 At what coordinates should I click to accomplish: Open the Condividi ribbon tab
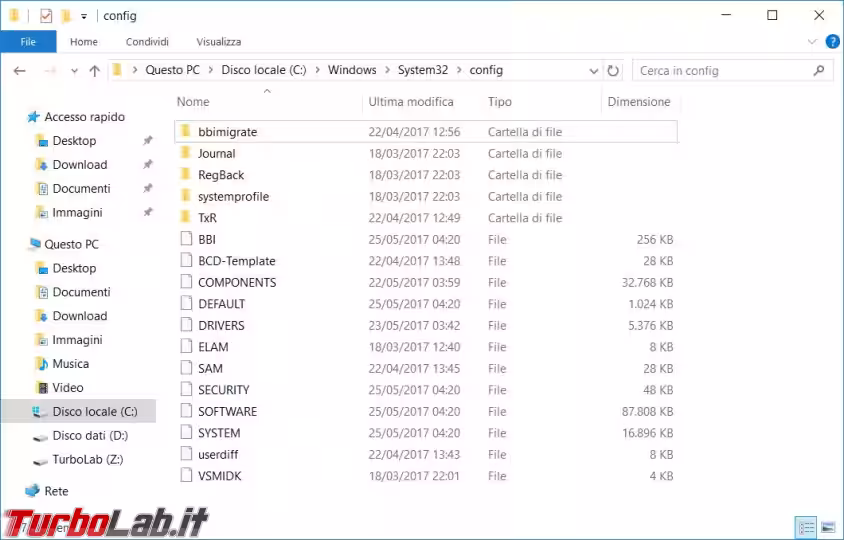[x=147, y=42]
